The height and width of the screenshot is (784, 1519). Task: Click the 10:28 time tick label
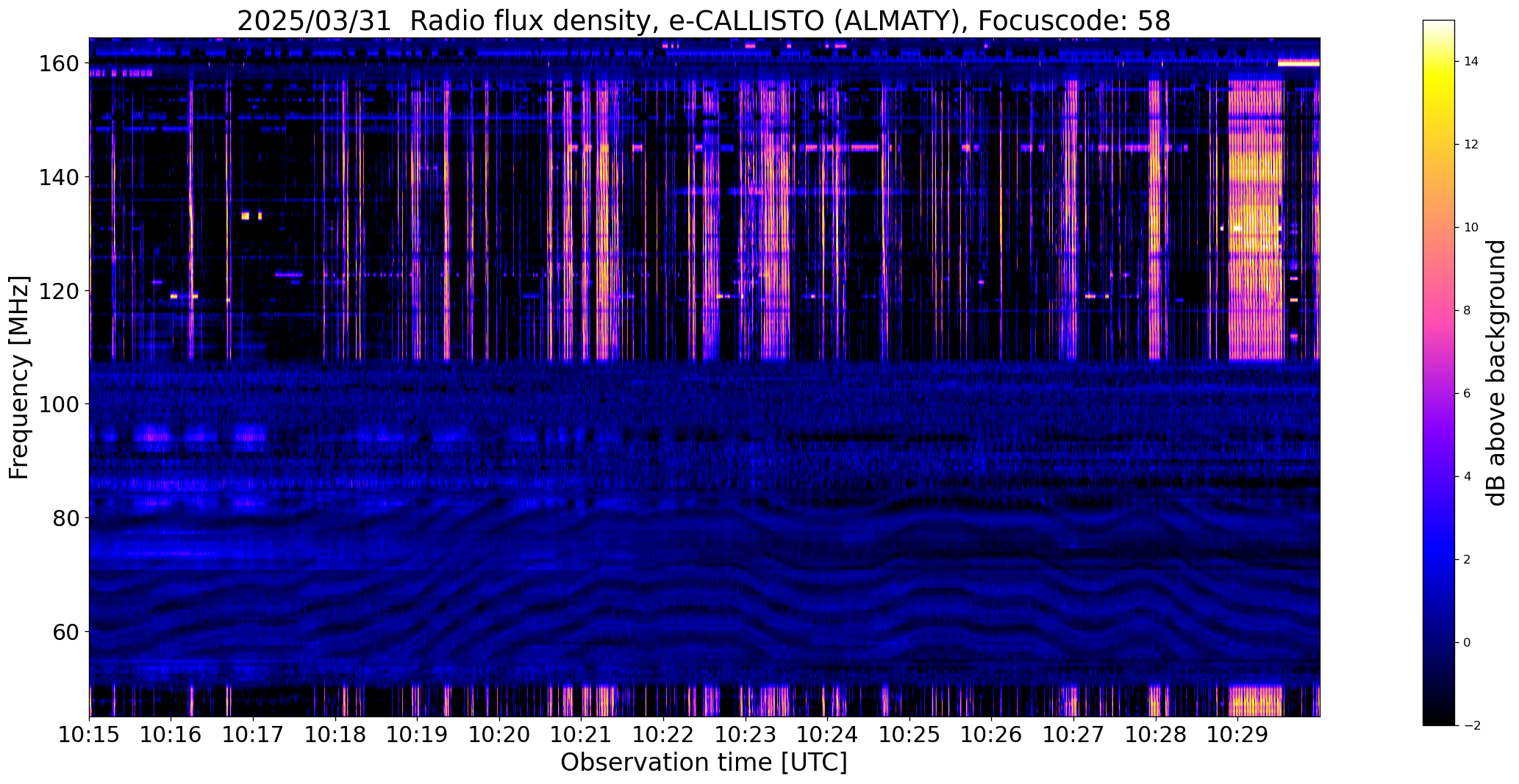tap(1155, 734)
